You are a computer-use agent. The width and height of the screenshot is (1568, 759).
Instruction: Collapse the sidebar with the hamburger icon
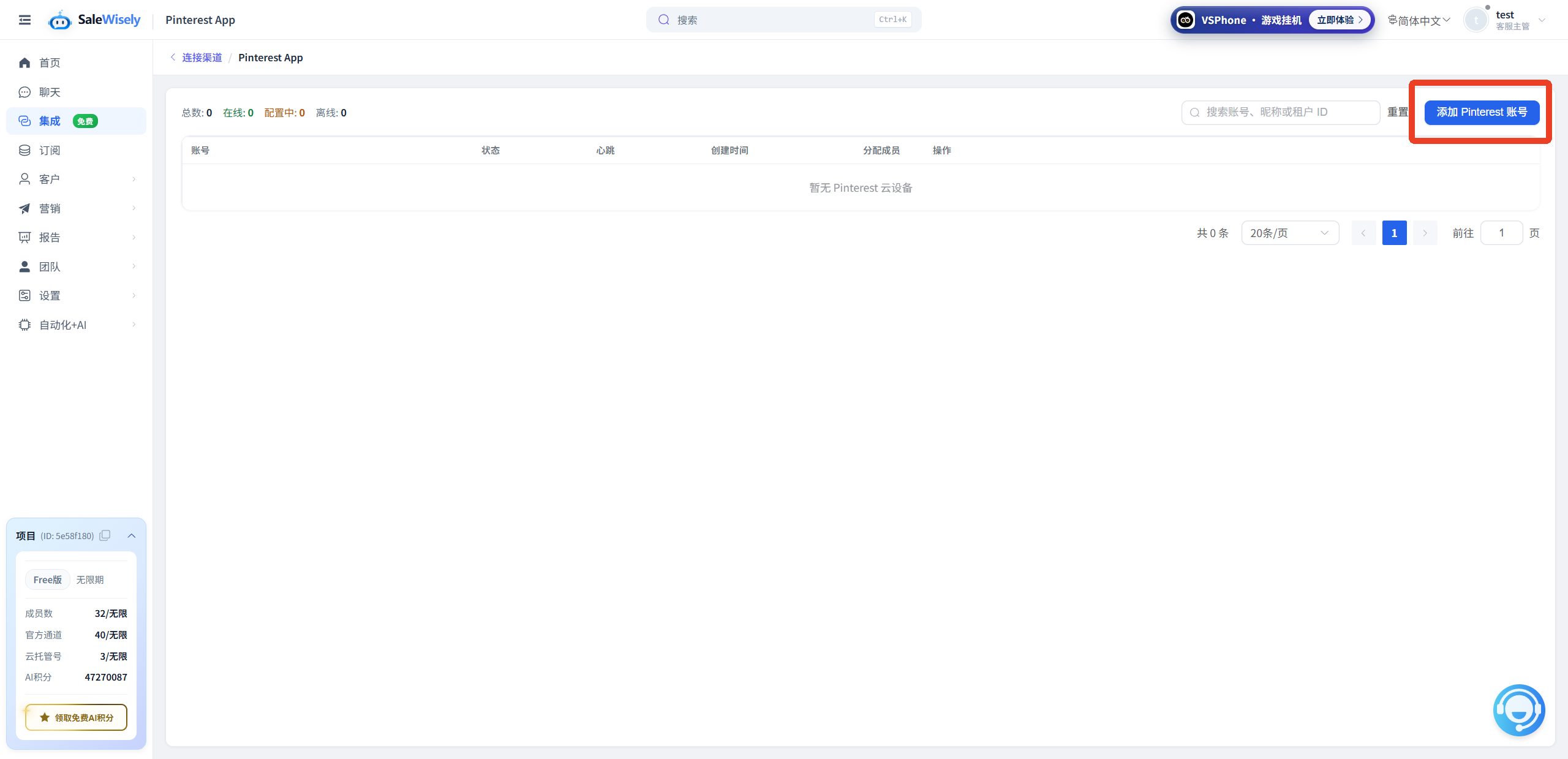[x=24, y=20]
